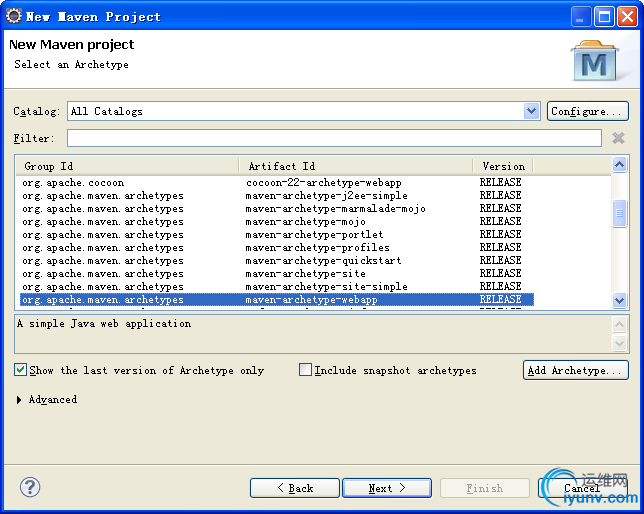Viewport: 644px width, 514px height.
Task: Click the Finish button
Action: tap(485, 488)
